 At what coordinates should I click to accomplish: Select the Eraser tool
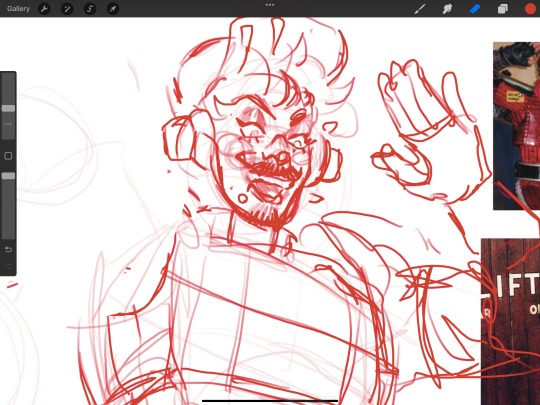click(475, 9)
